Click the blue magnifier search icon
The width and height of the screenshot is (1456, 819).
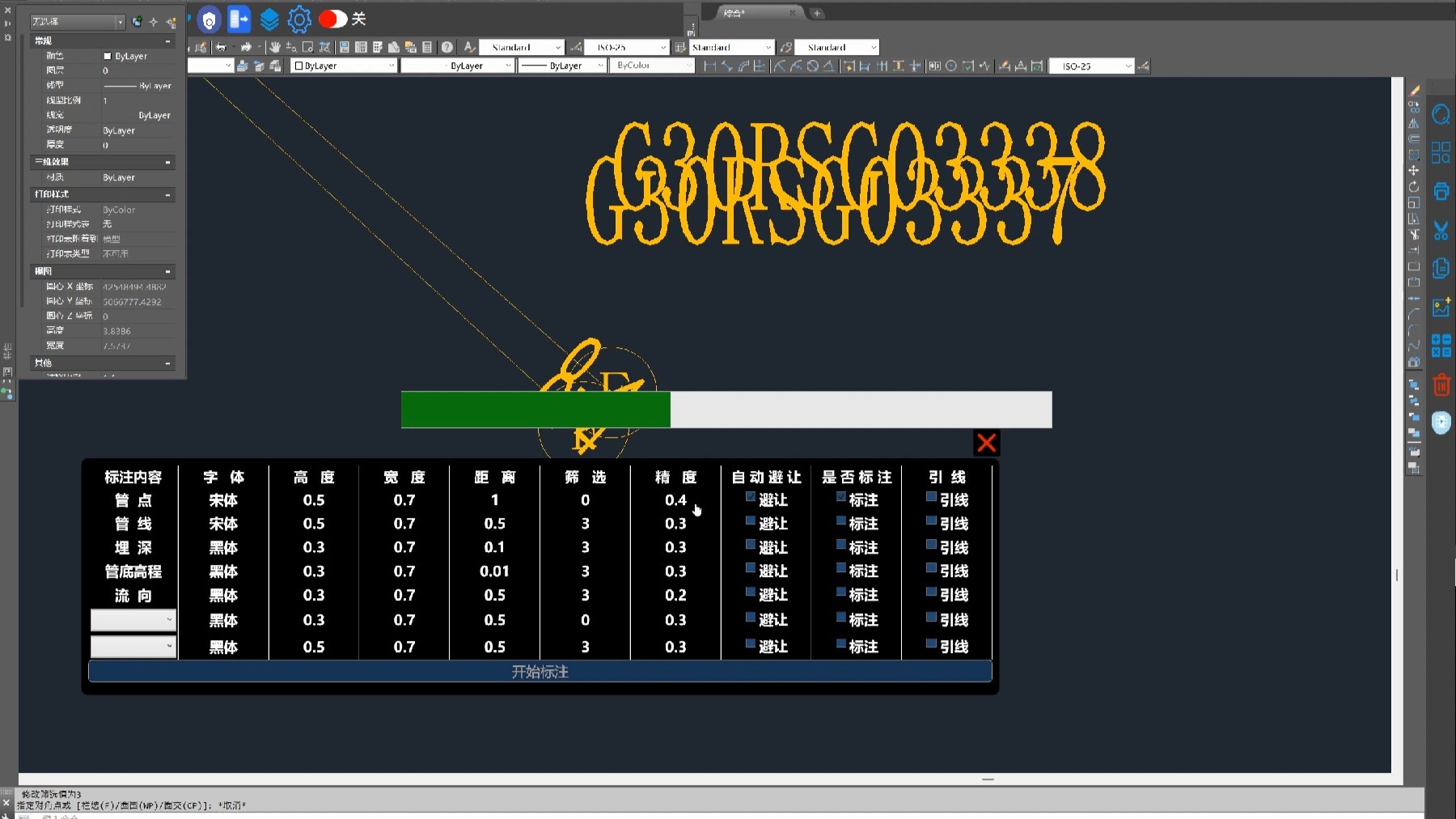(x=1441, y=114)
